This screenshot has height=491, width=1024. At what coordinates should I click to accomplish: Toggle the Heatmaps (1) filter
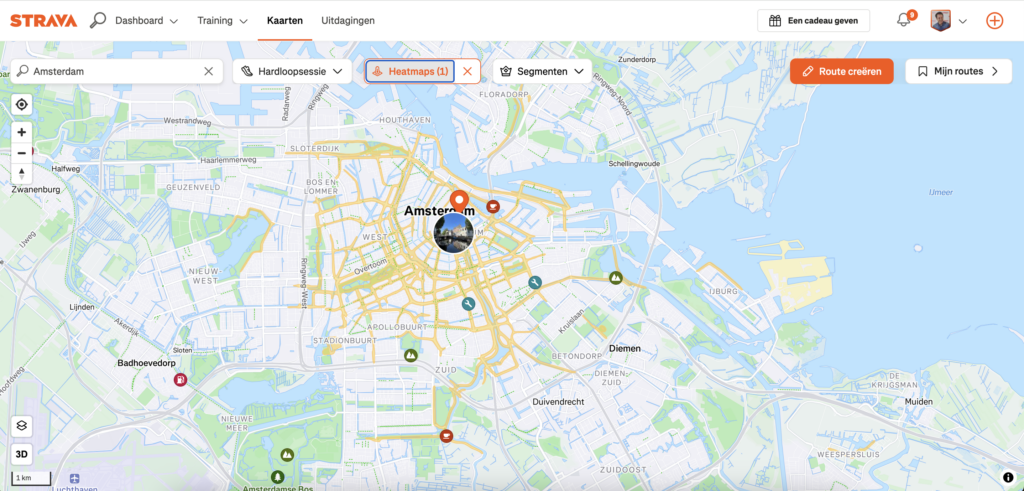(x=410, y=71)
